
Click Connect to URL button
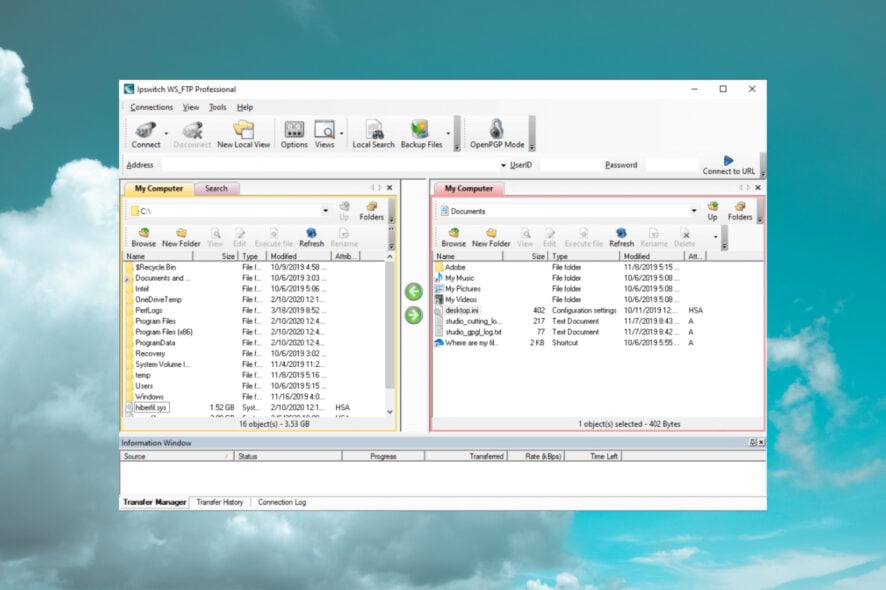click(x=728, y=165)
